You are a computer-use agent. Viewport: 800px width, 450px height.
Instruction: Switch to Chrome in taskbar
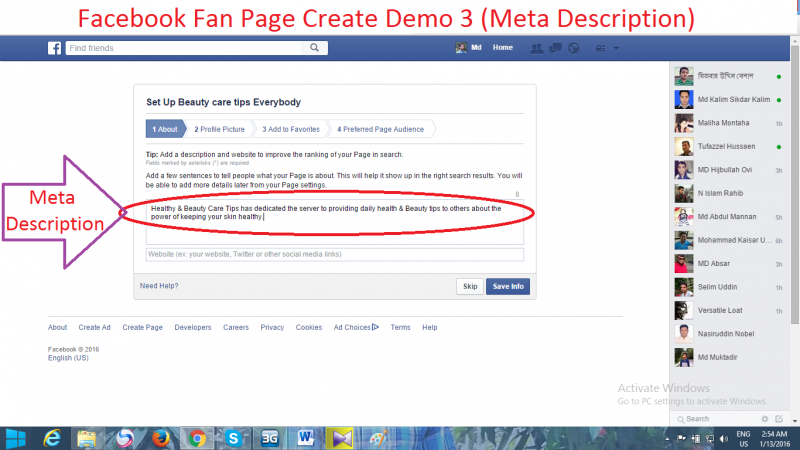pyautogui.click(x=197, y=438)
